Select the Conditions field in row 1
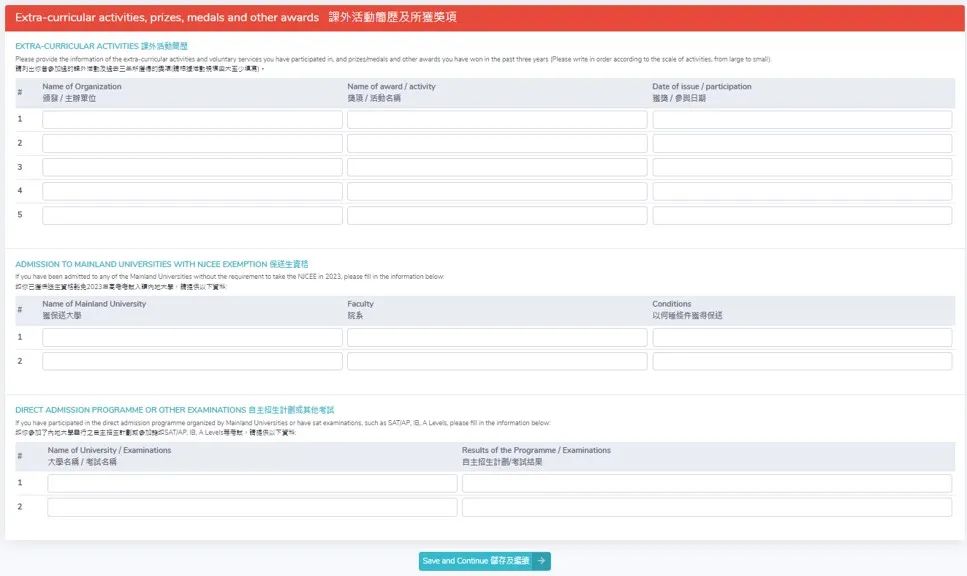The image size is (967, 576). [x=802, y=338]
